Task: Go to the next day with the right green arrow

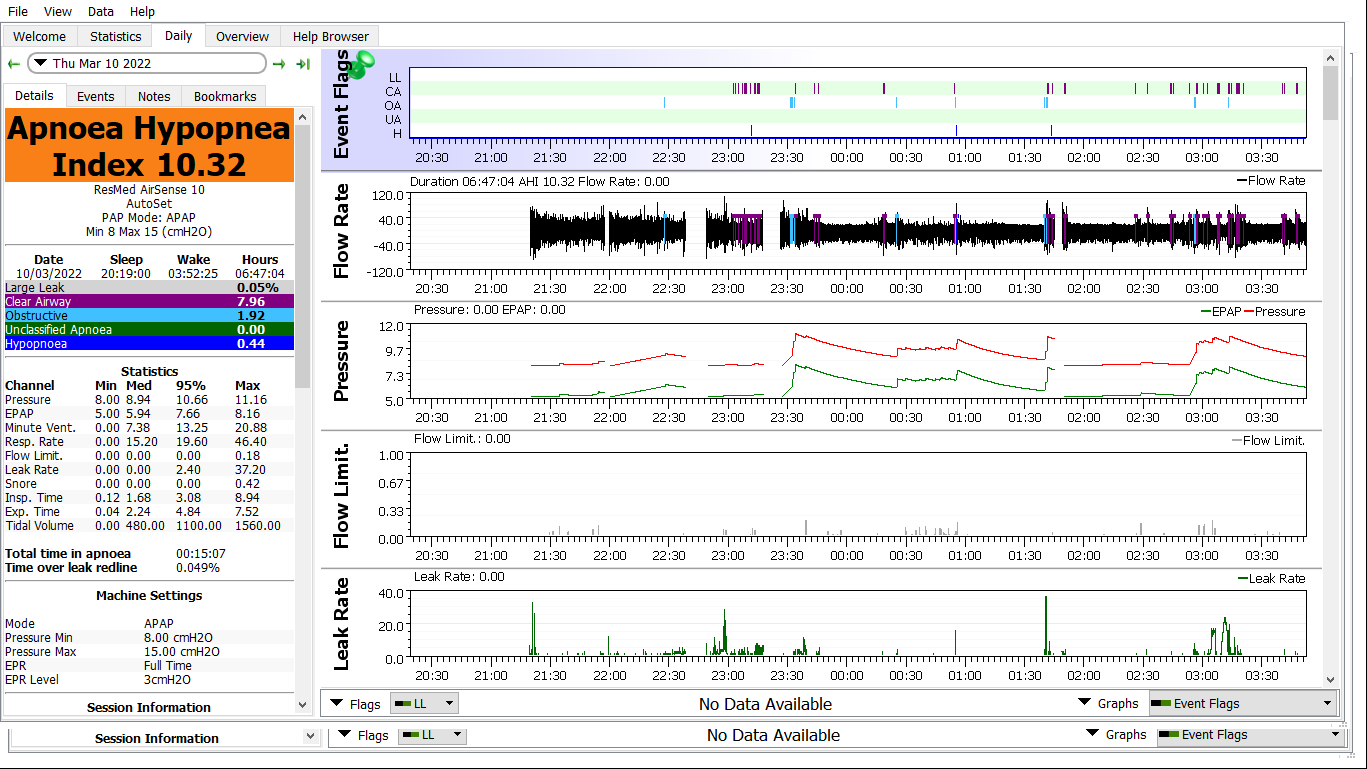Action: pyautogui.click(x=279, y=64)
